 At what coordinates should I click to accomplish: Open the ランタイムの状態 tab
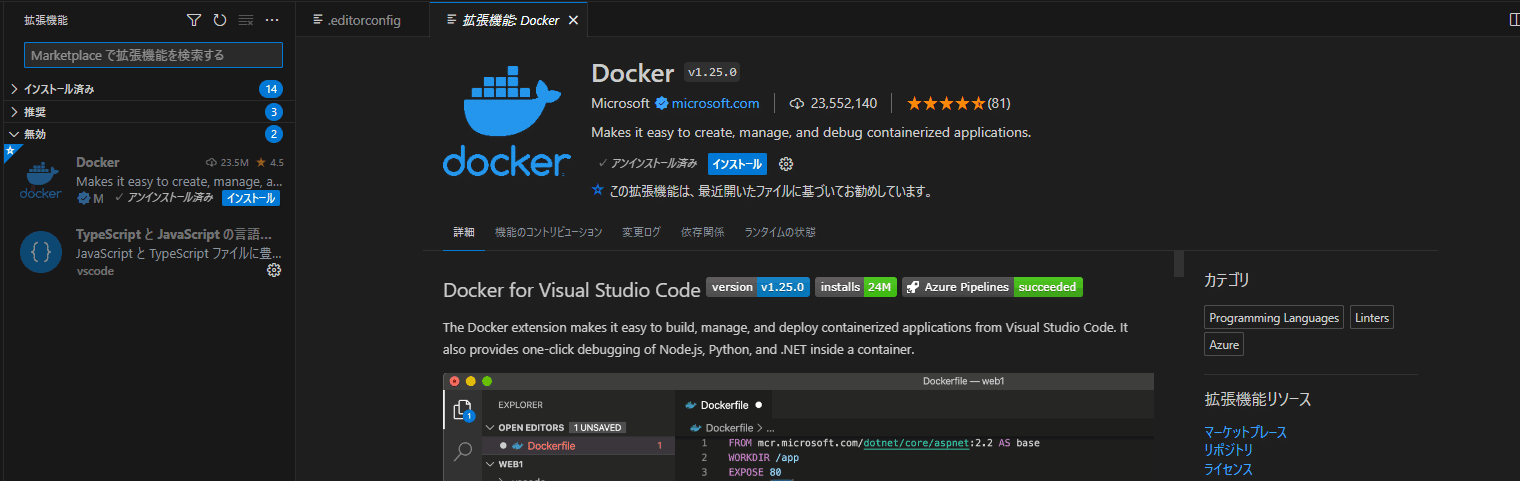click(x=780, y=232)
